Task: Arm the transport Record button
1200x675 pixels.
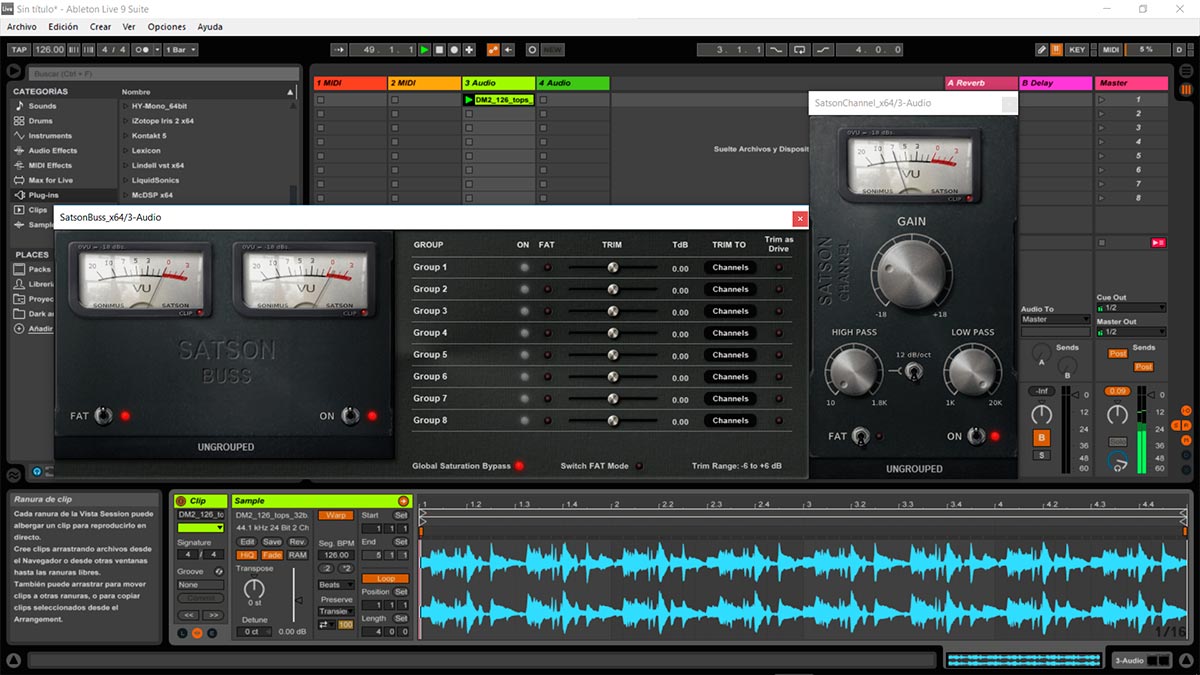Action: 455,49
